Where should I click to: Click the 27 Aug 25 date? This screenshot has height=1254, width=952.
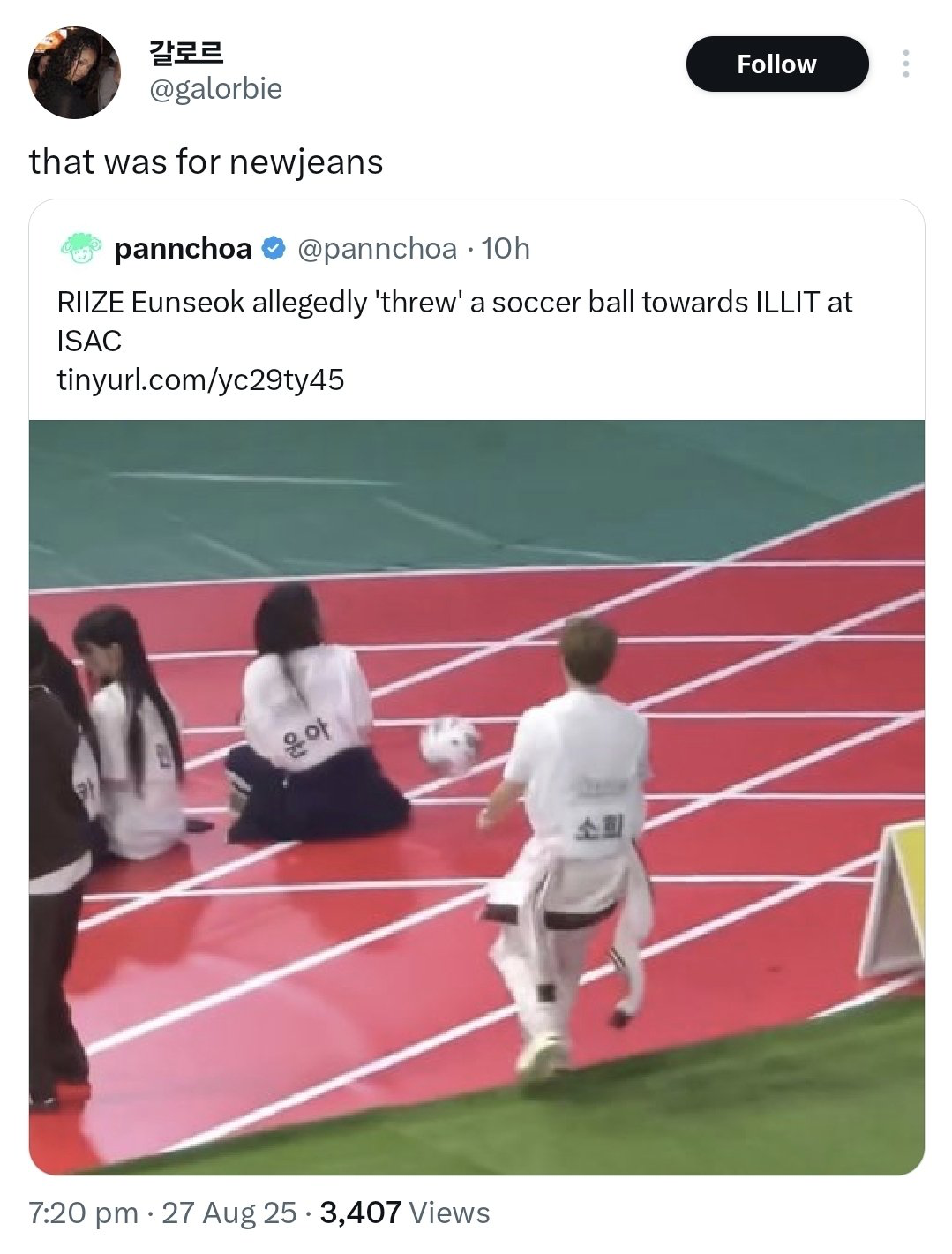229,1213
